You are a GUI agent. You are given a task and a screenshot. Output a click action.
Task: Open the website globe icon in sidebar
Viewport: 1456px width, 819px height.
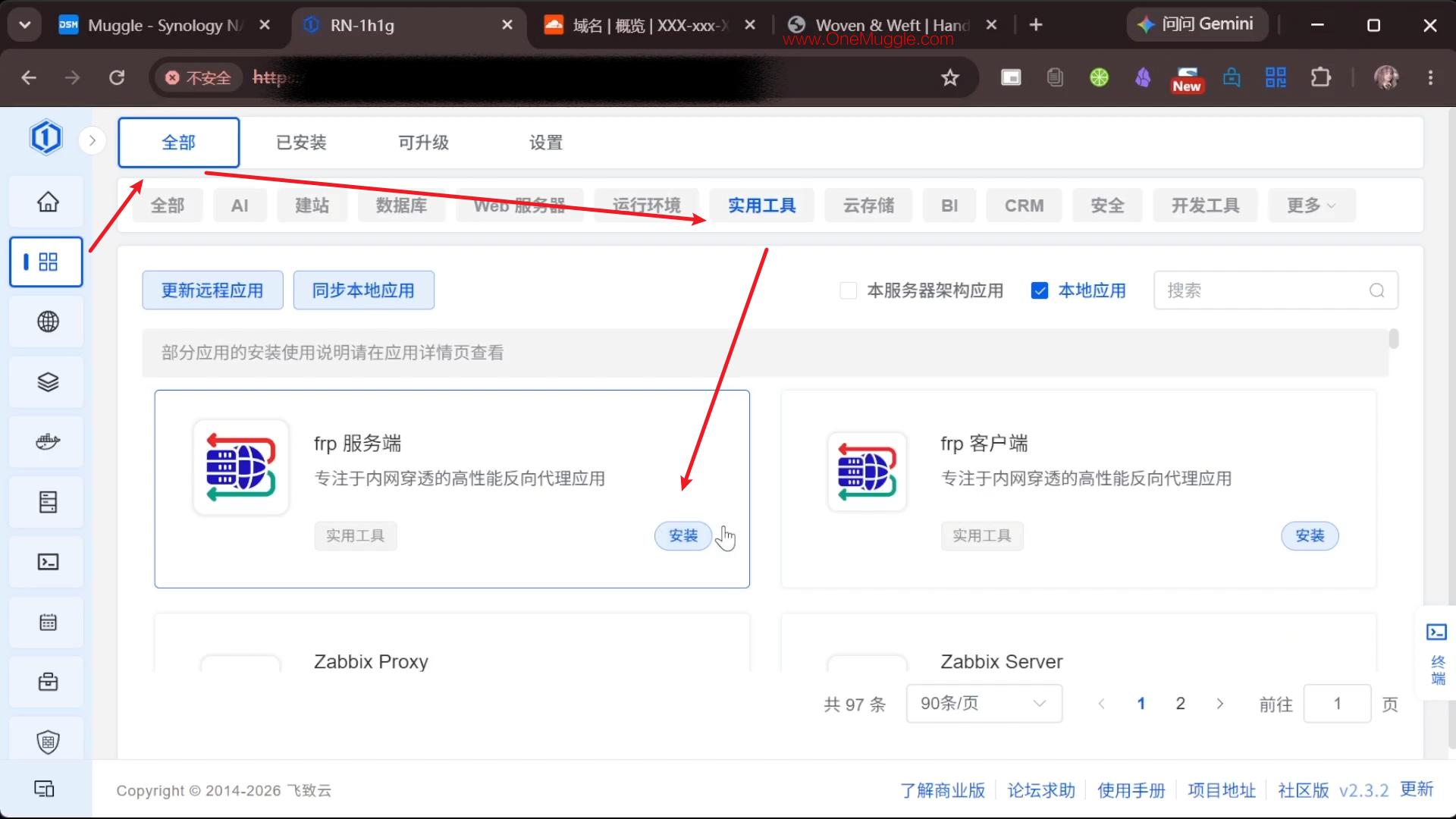point(48,322)
